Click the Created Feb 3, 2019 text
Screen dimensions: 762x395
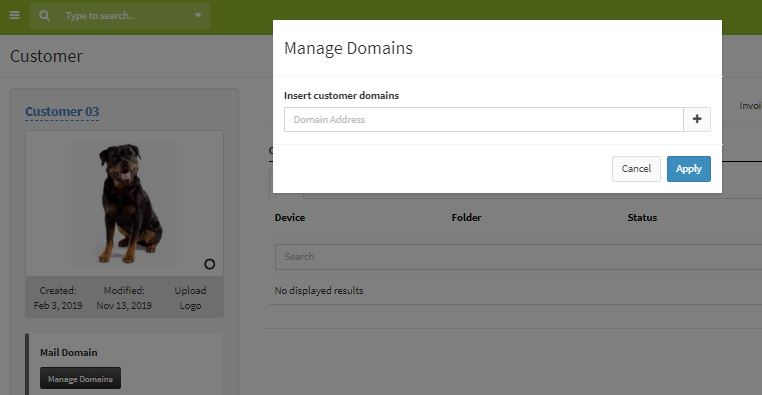(x=58, y=298)
